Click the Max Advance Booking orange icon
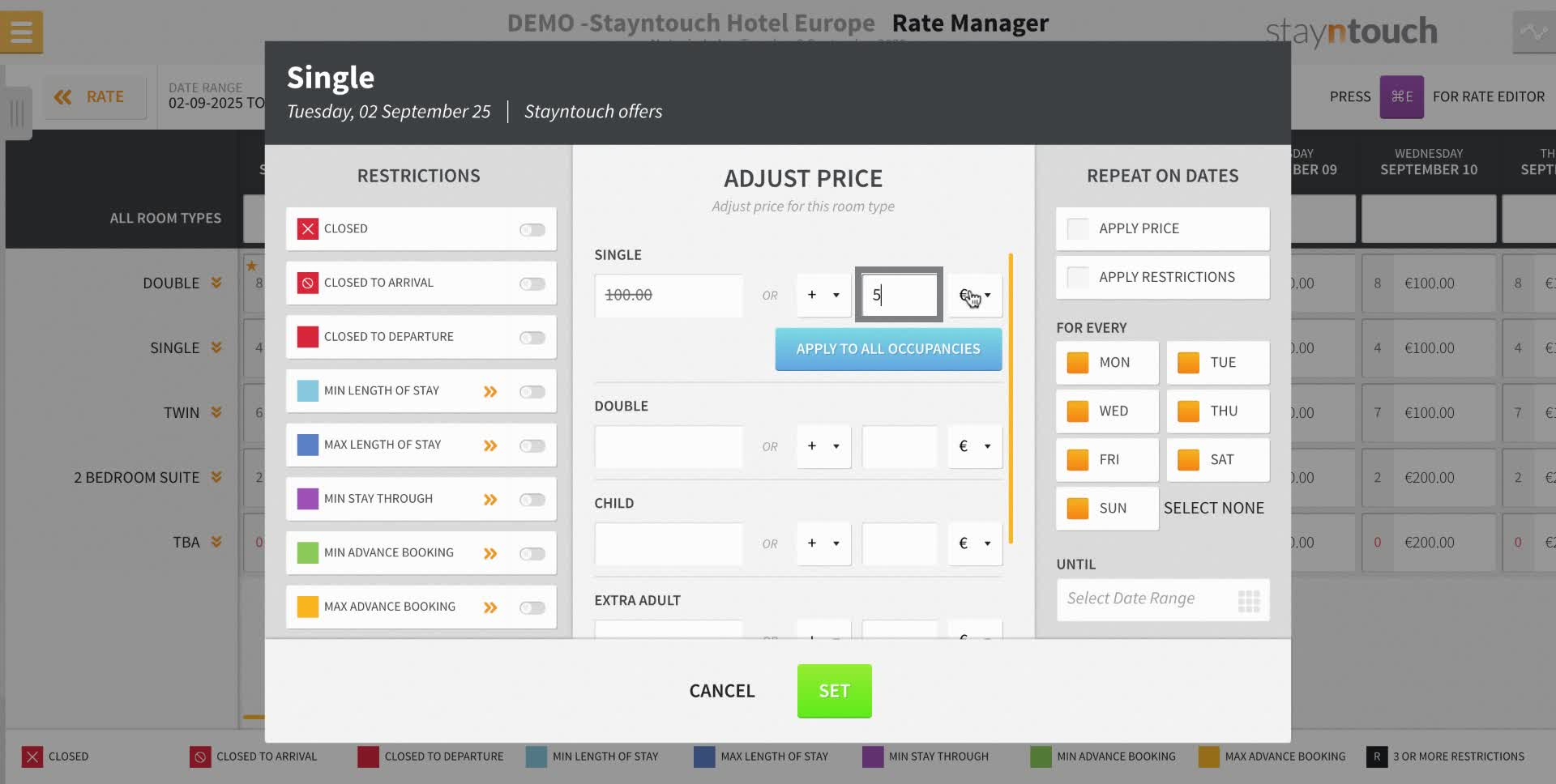 (x=307, y=607)
